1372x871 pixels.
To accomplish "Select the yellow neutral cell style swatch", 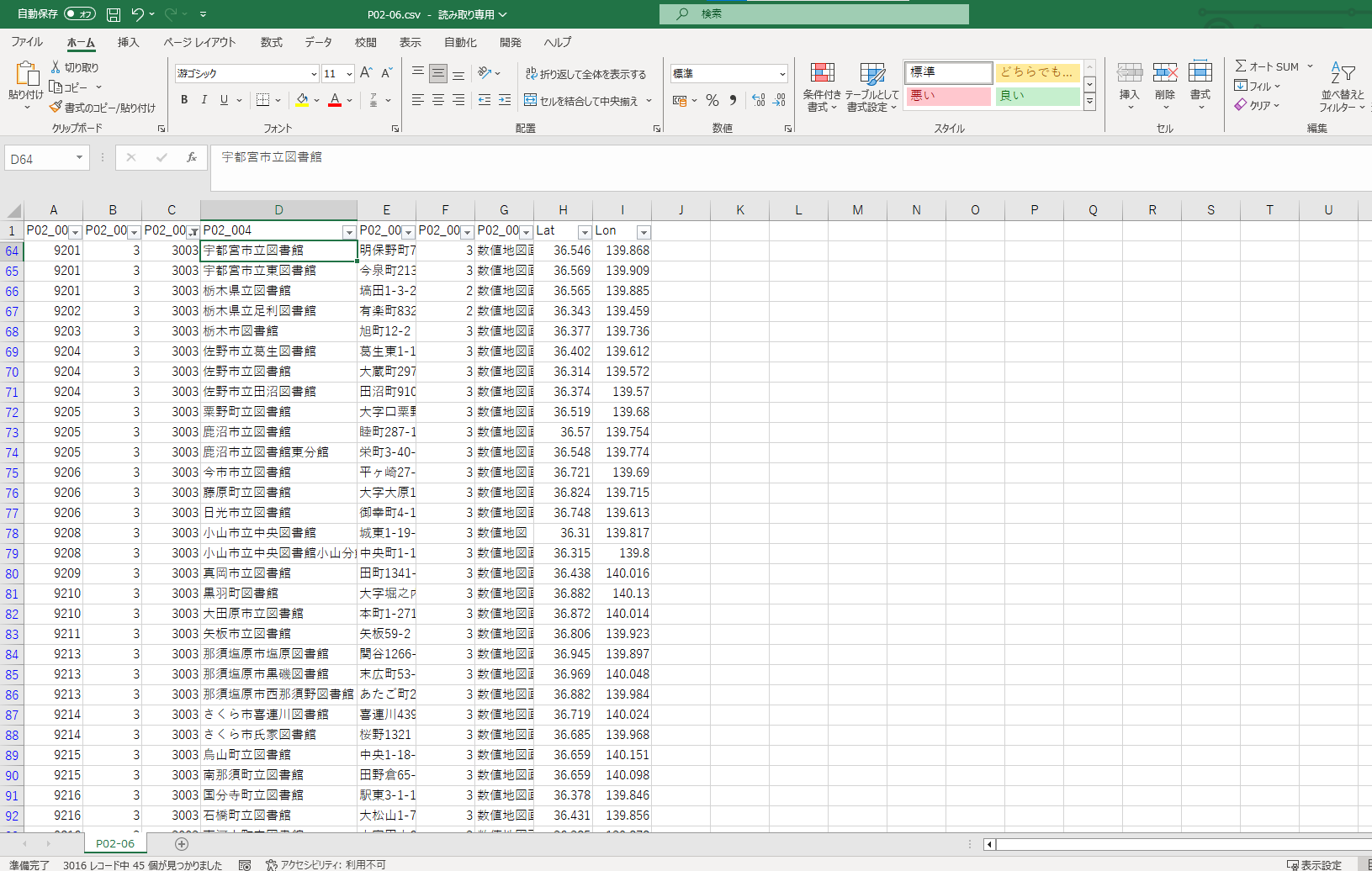I will [x=1036, y=72].
